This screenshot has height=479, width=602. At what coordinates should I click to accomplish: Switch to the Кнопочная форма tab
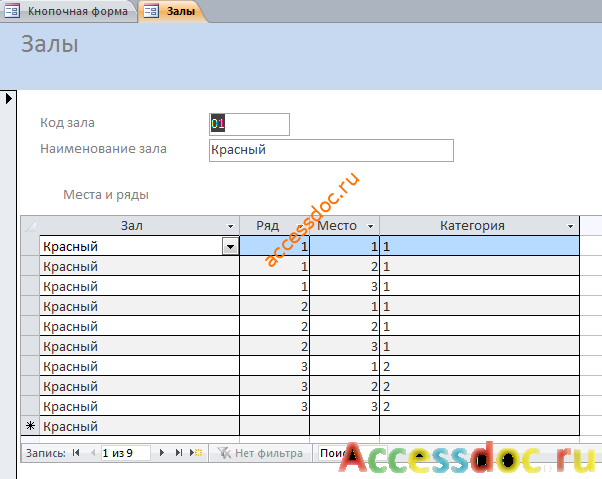68,11
